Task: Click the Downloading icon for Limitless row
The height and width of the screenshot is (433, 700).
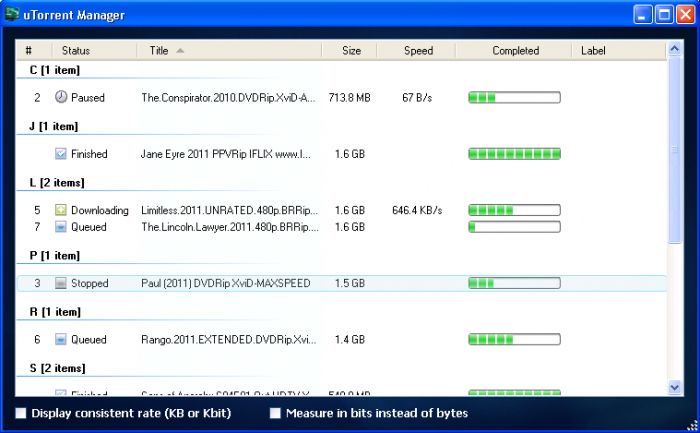Action: point(61,210)
